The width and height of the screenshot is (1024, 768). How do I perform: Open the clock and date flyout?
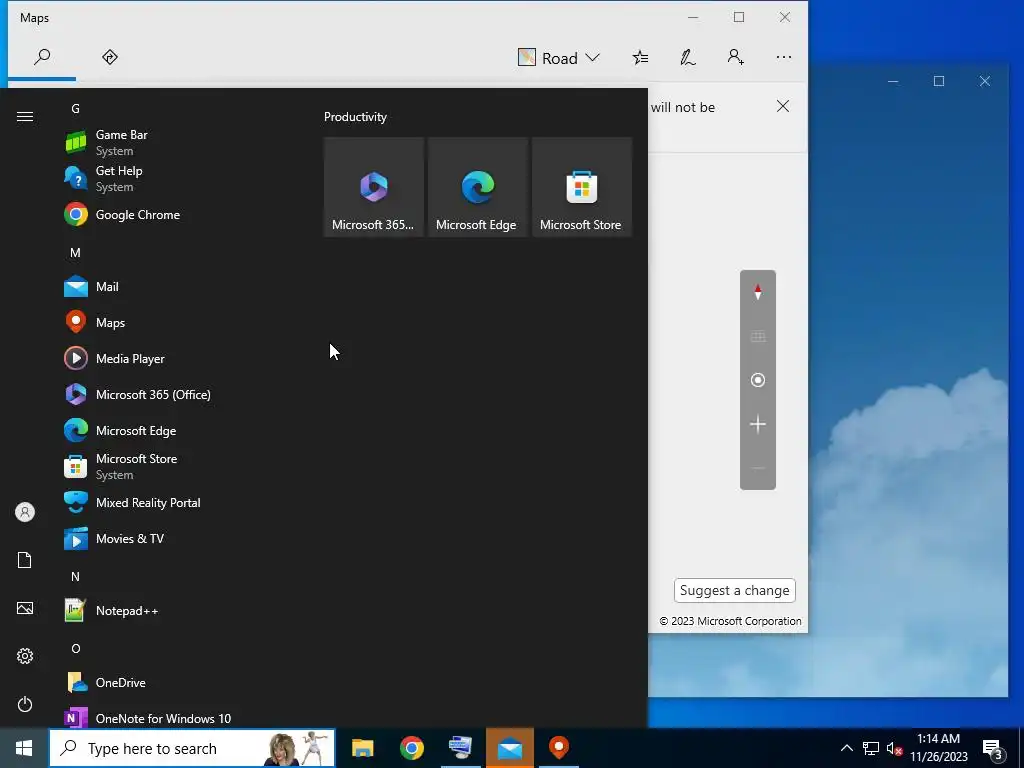[938, 748]
